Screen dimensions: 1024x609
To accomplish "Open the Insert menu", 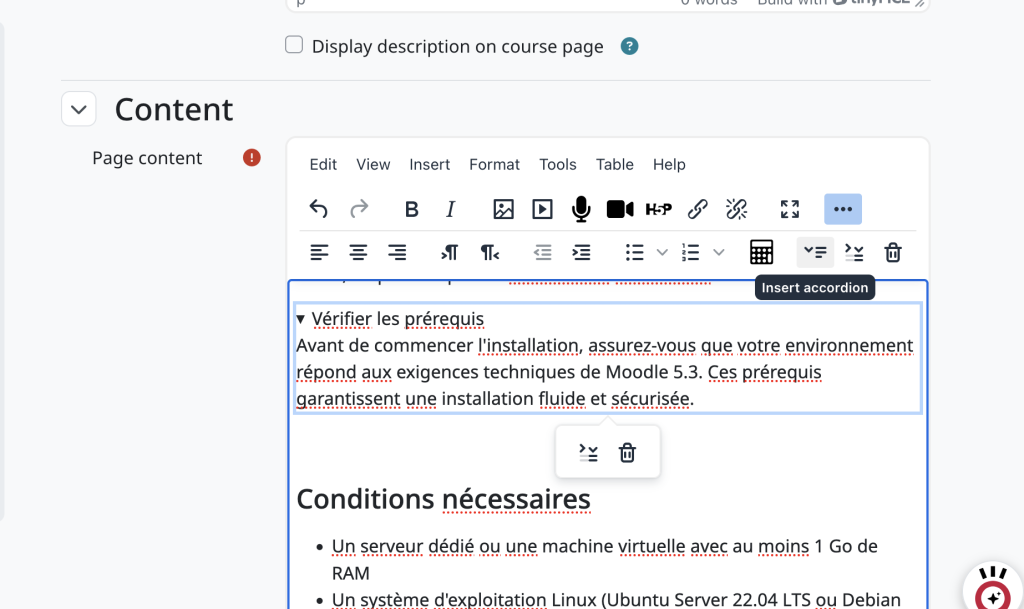I will click(430, 164).
